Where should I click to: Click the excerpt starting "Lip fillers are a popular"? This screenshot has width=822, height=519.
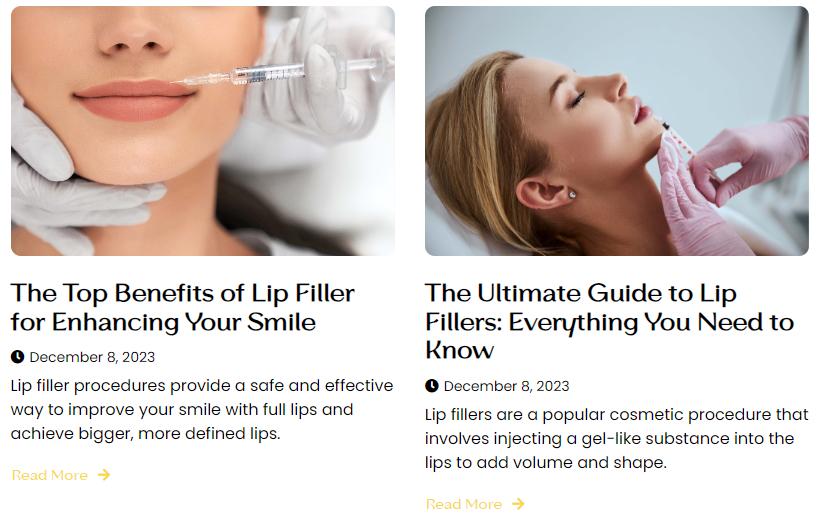point(616,438)
